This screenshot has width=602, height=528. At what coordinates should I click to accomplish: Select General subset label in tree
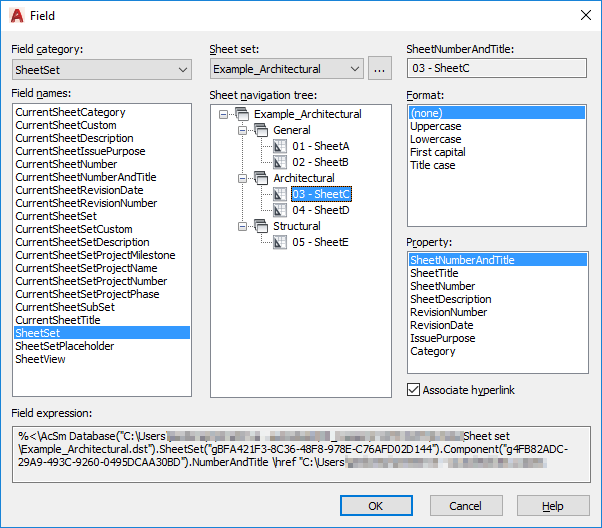[292, 130]
